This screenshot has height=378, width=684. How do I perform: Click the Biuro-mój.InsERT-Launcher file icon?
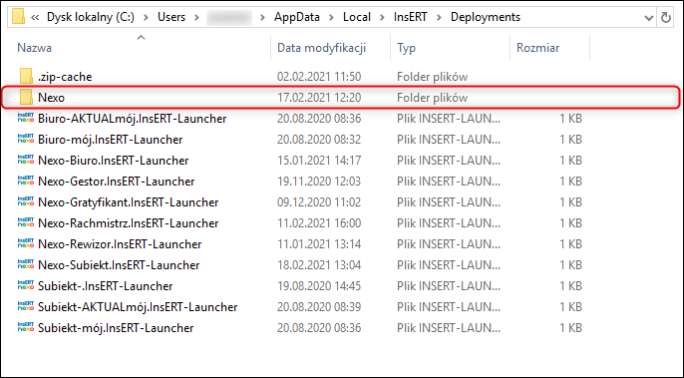(x=26, y=139)
